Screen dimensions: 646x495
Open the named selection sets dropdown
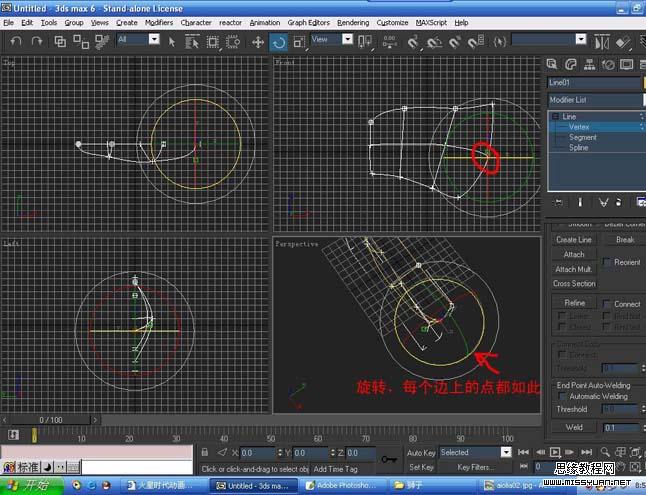pos(580,40)
